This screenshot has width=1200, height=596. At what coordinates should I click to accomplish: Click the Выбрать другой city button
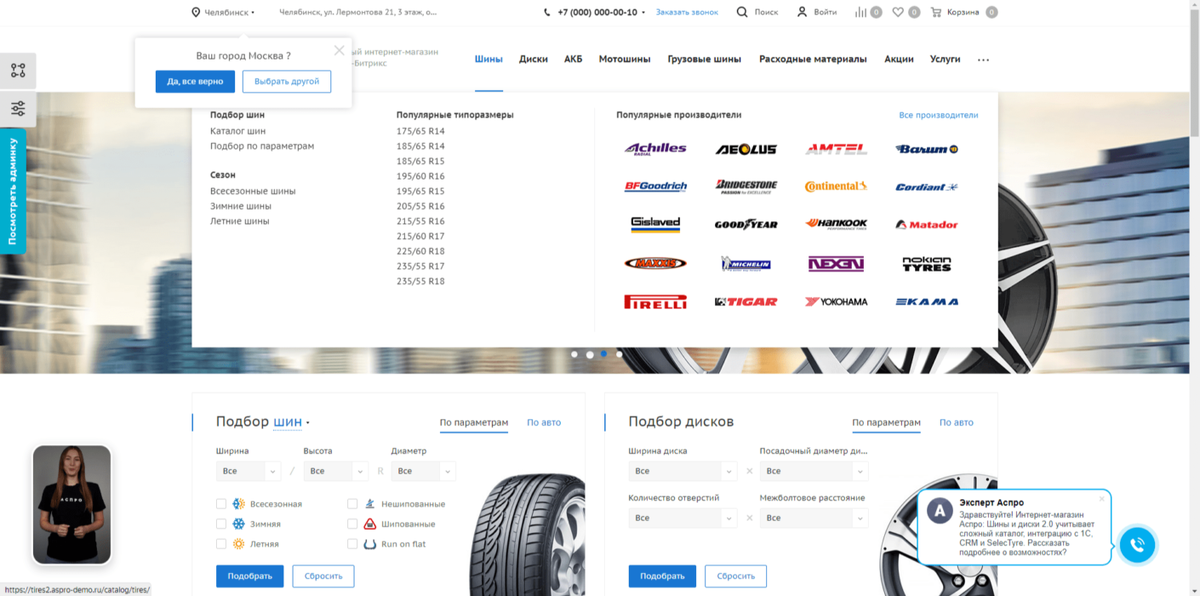click(286, 81)
